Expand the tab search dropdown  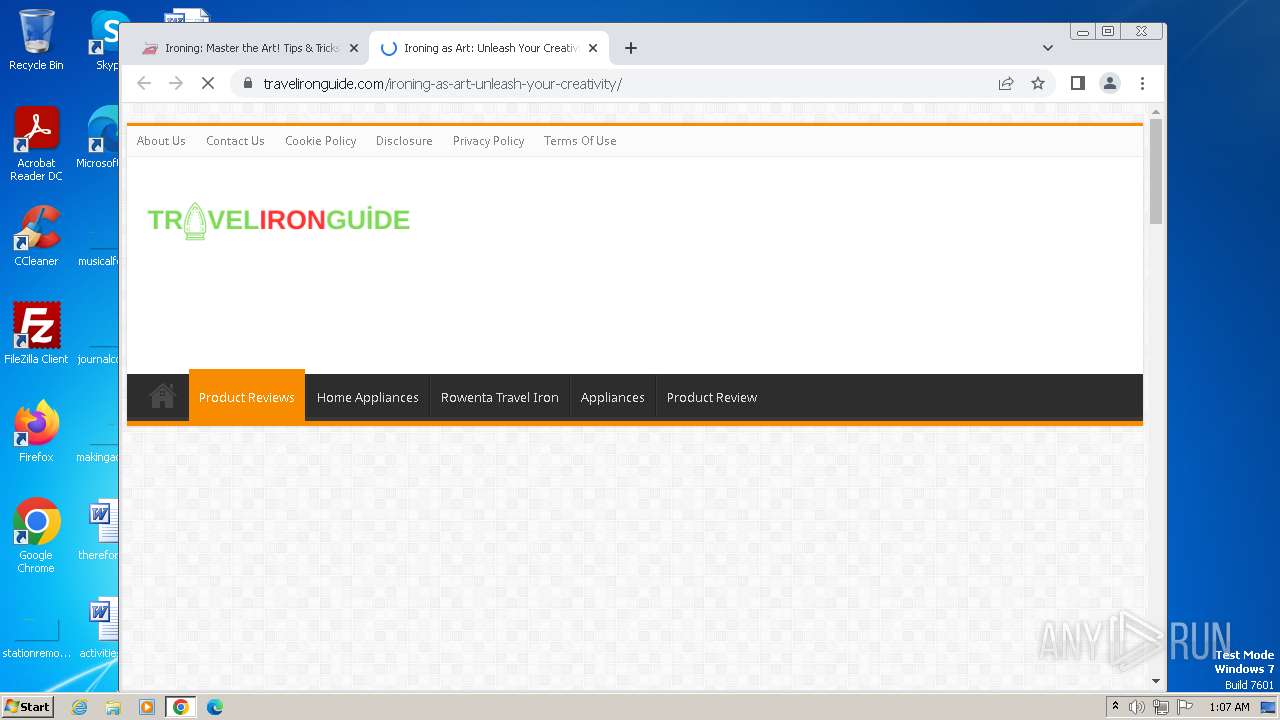[1047, 48]
